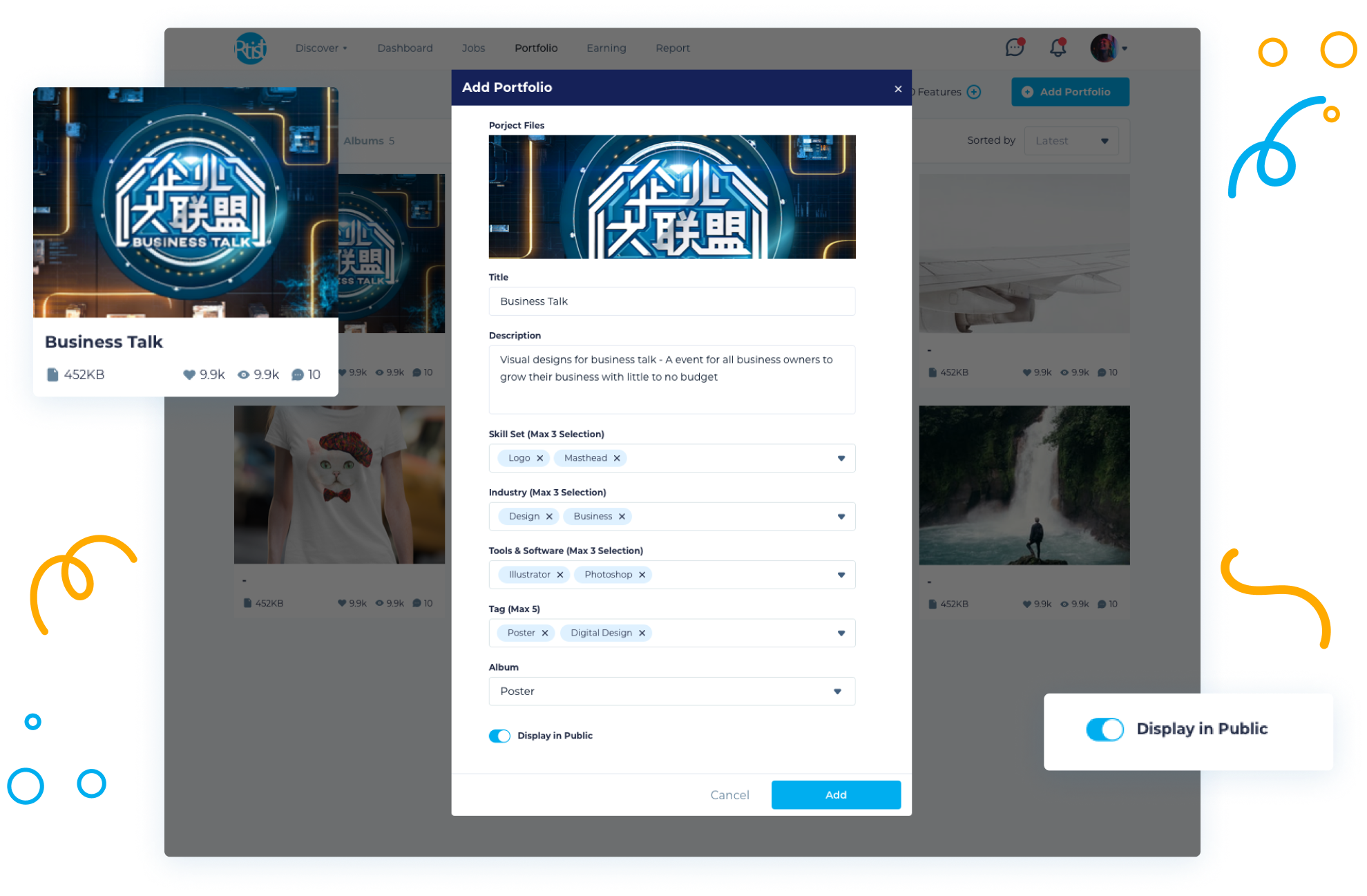The width and height of the screenshot is (1367, 896).
Task: Expand the Tools & Software dropdown
Action: pos(841,575)
